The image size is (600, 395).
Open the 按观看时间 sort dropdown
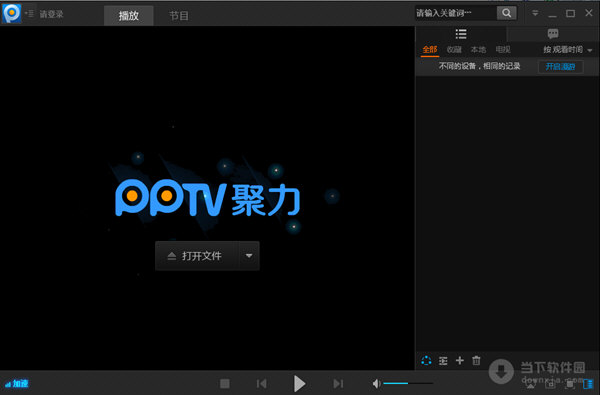(568, 50)
